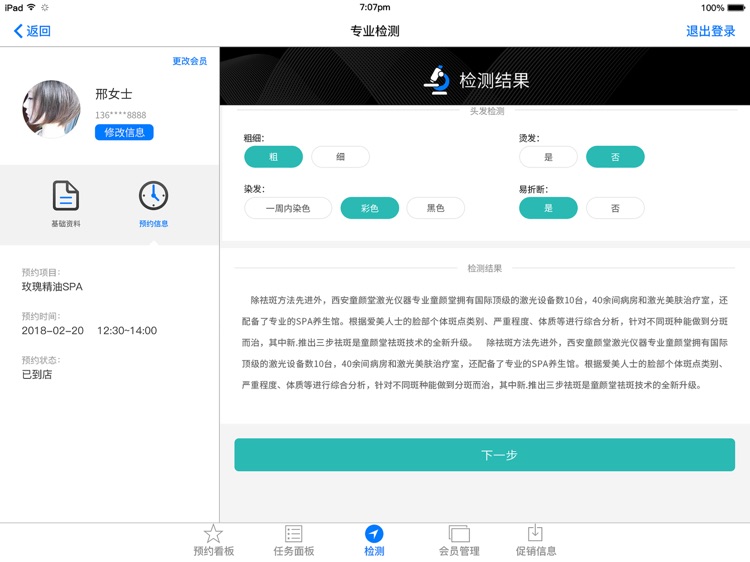Screen dimensions: 750x562
Task: Open the 预约信息 clock icon
Action: 154,196
